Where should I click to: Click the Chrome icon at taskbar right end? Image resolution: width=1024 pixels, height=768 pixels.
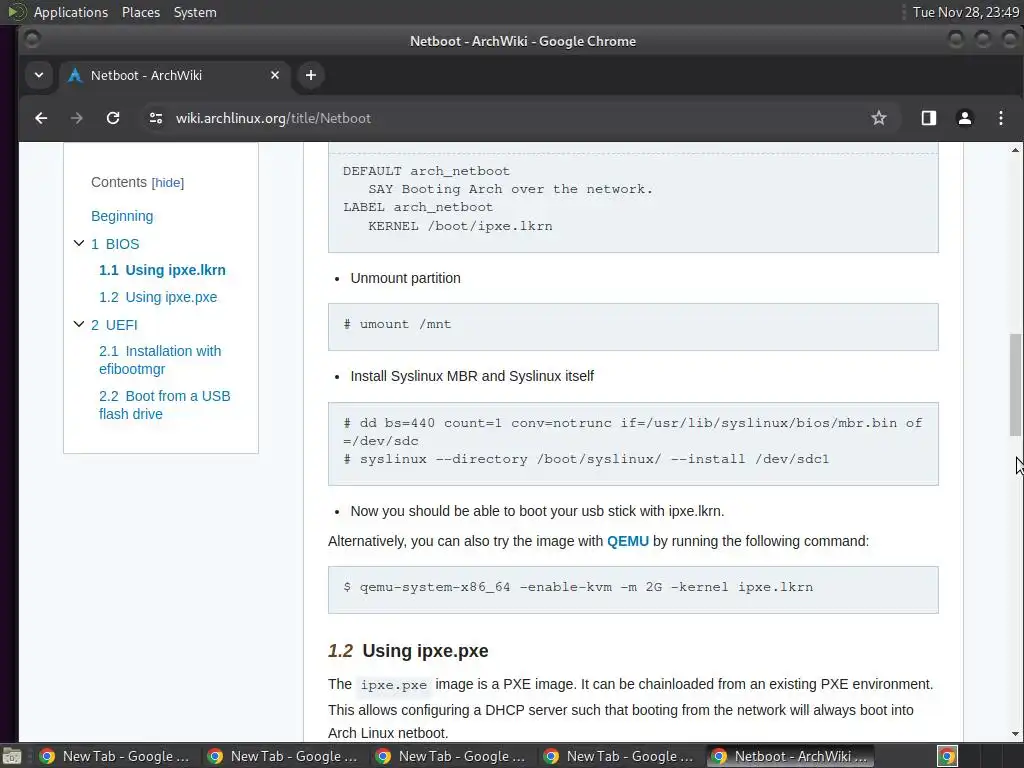point(947,757)
